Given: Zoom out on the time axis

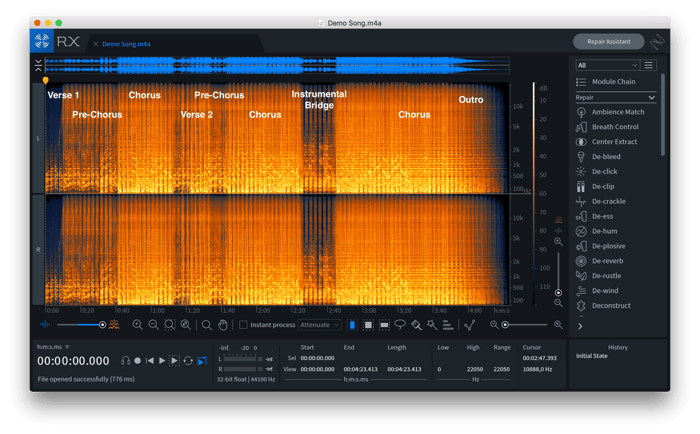Looking at the screenshot, I should 154,325.
